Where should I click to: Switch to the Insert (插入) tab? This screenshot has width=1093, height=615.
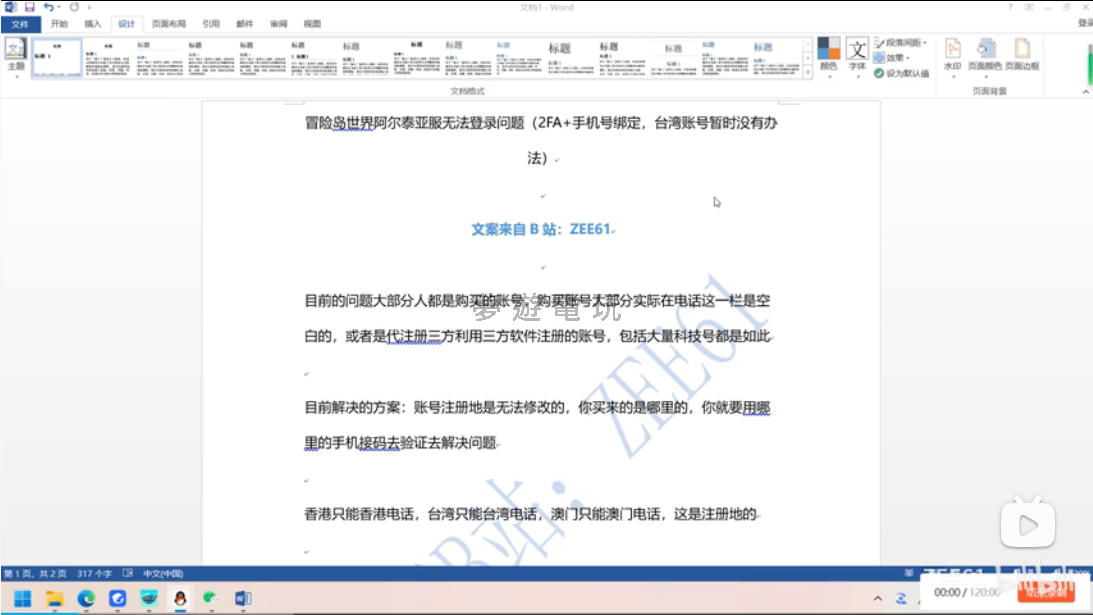(93, 24)
